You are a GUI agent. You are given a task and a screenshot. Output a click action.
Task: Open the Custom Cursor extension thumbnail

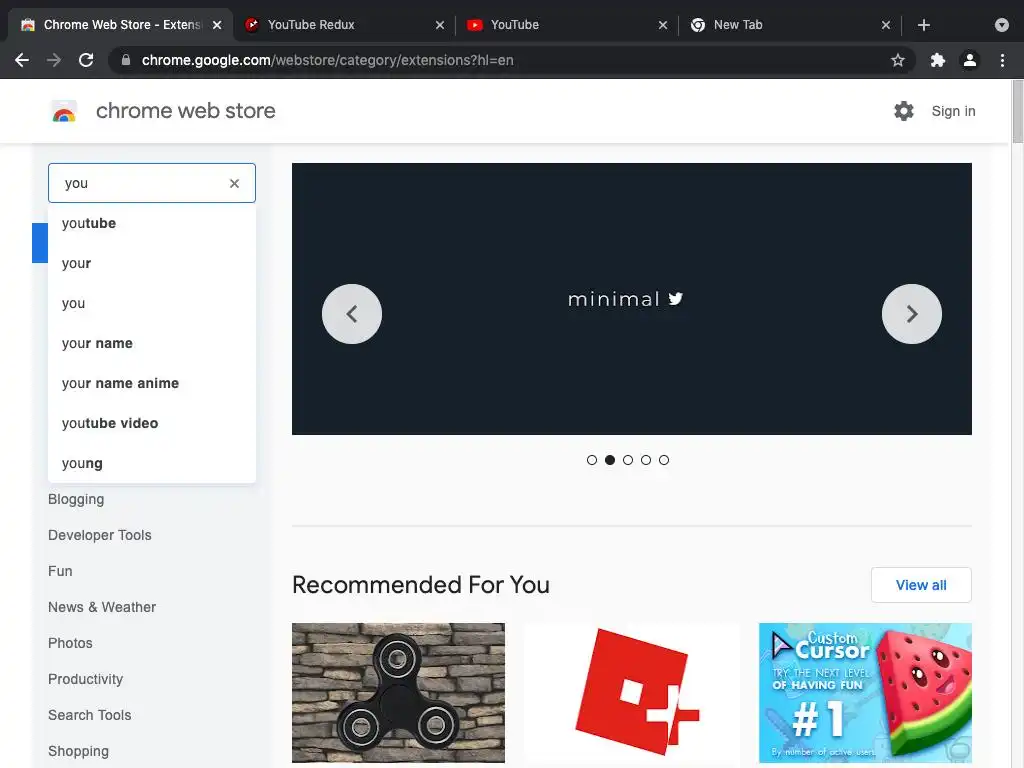(865, 693)
